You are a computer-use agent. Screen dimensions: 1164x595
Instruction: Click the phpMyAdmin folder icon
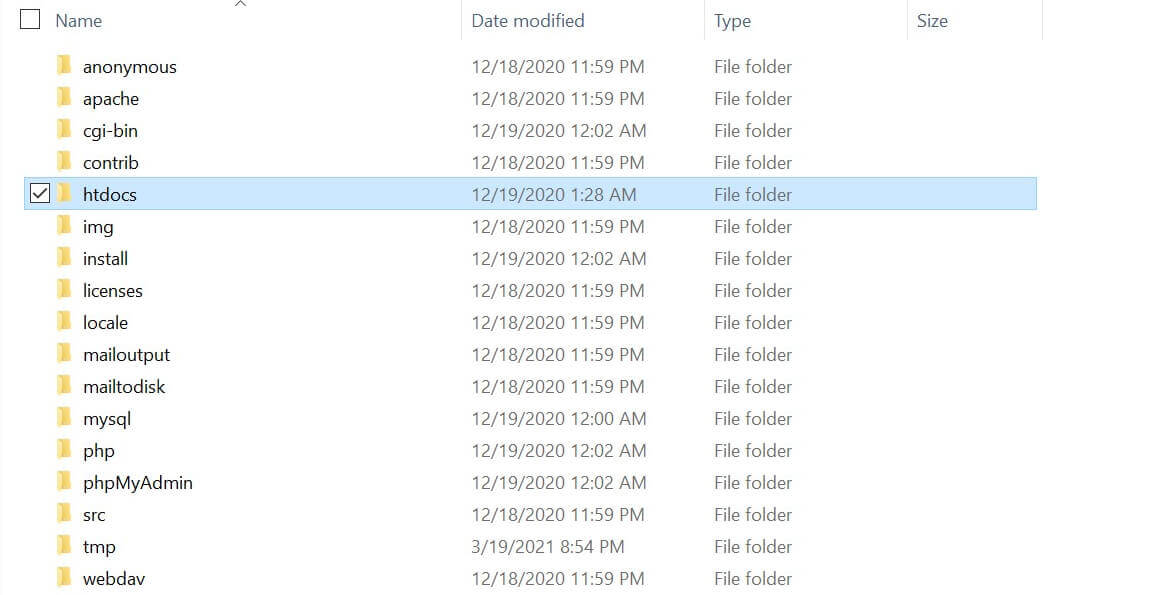pyautogui.click(x=64, y=482)
